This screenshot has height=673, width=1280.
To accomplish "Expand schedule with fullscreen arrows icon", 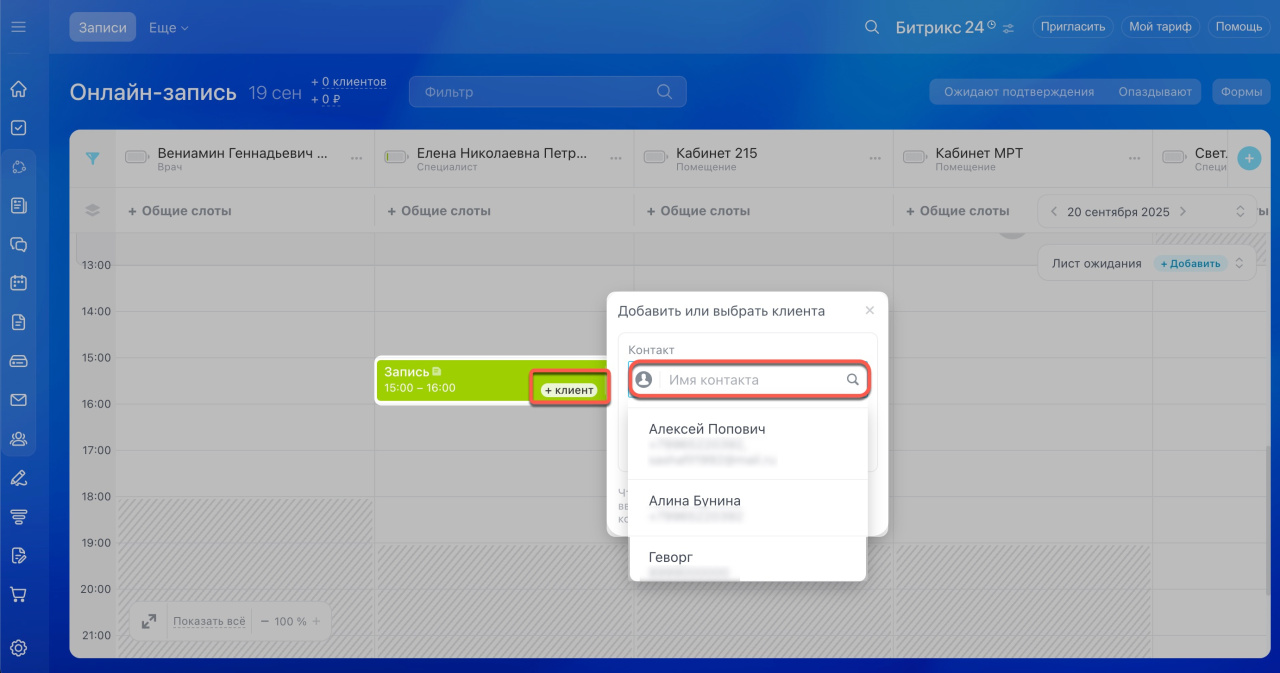I will (x=149, y=621).
